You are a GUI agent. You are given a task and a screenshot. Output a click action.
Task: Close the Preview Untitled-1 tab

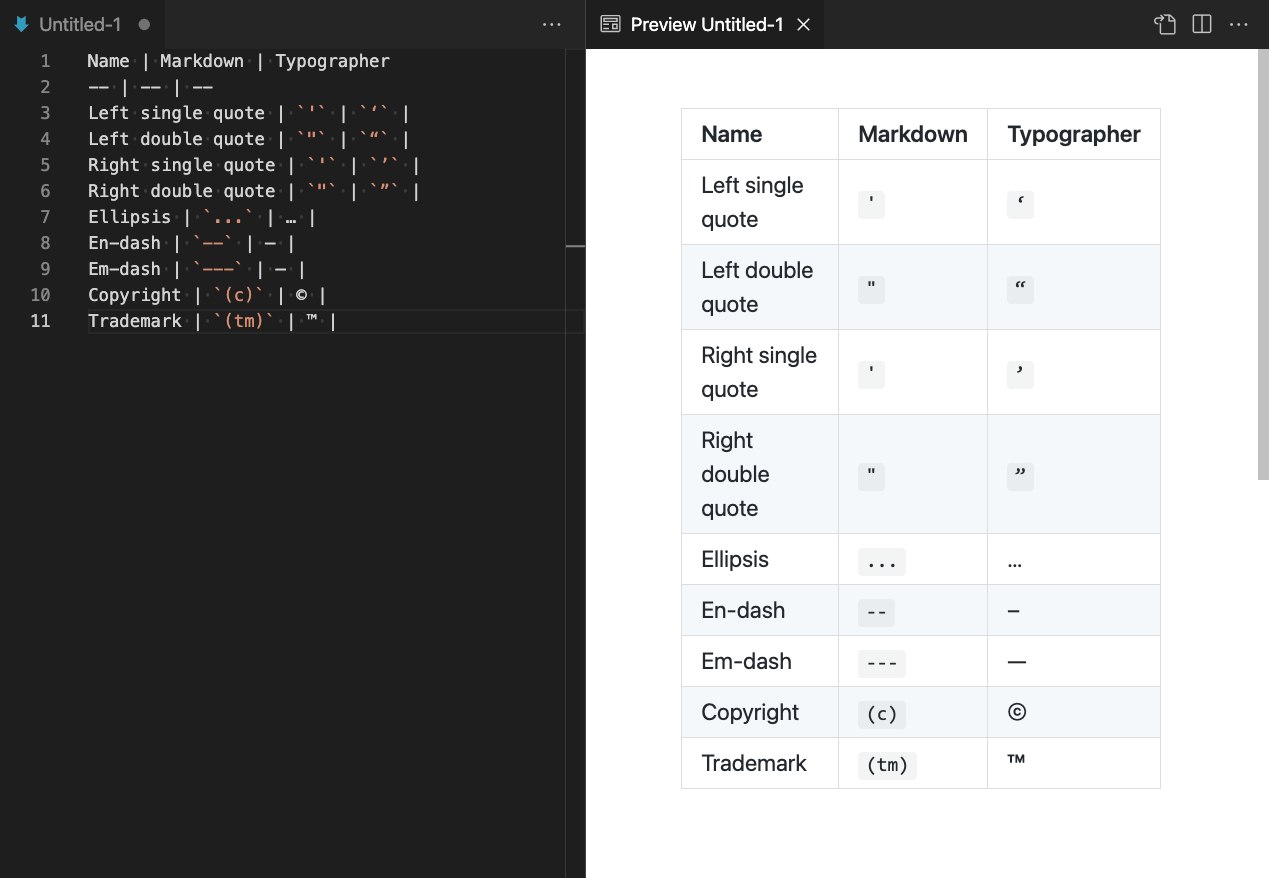(x=803, y=24)
